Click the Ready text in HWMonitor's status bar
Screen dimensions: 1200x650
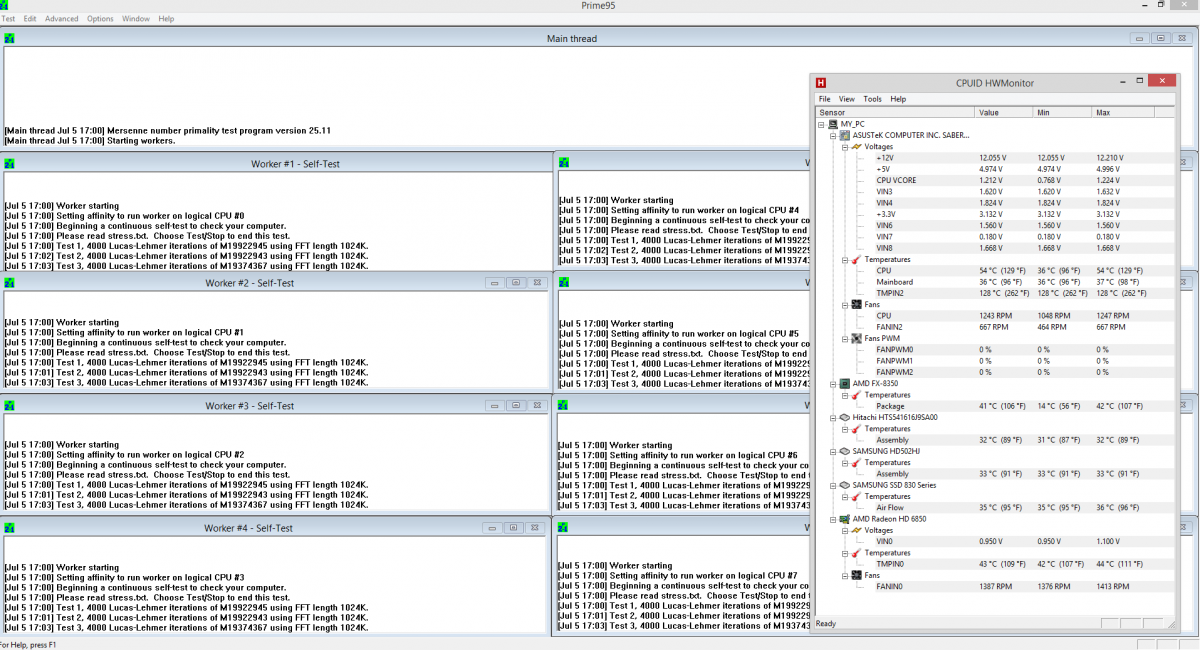point(826,624)
